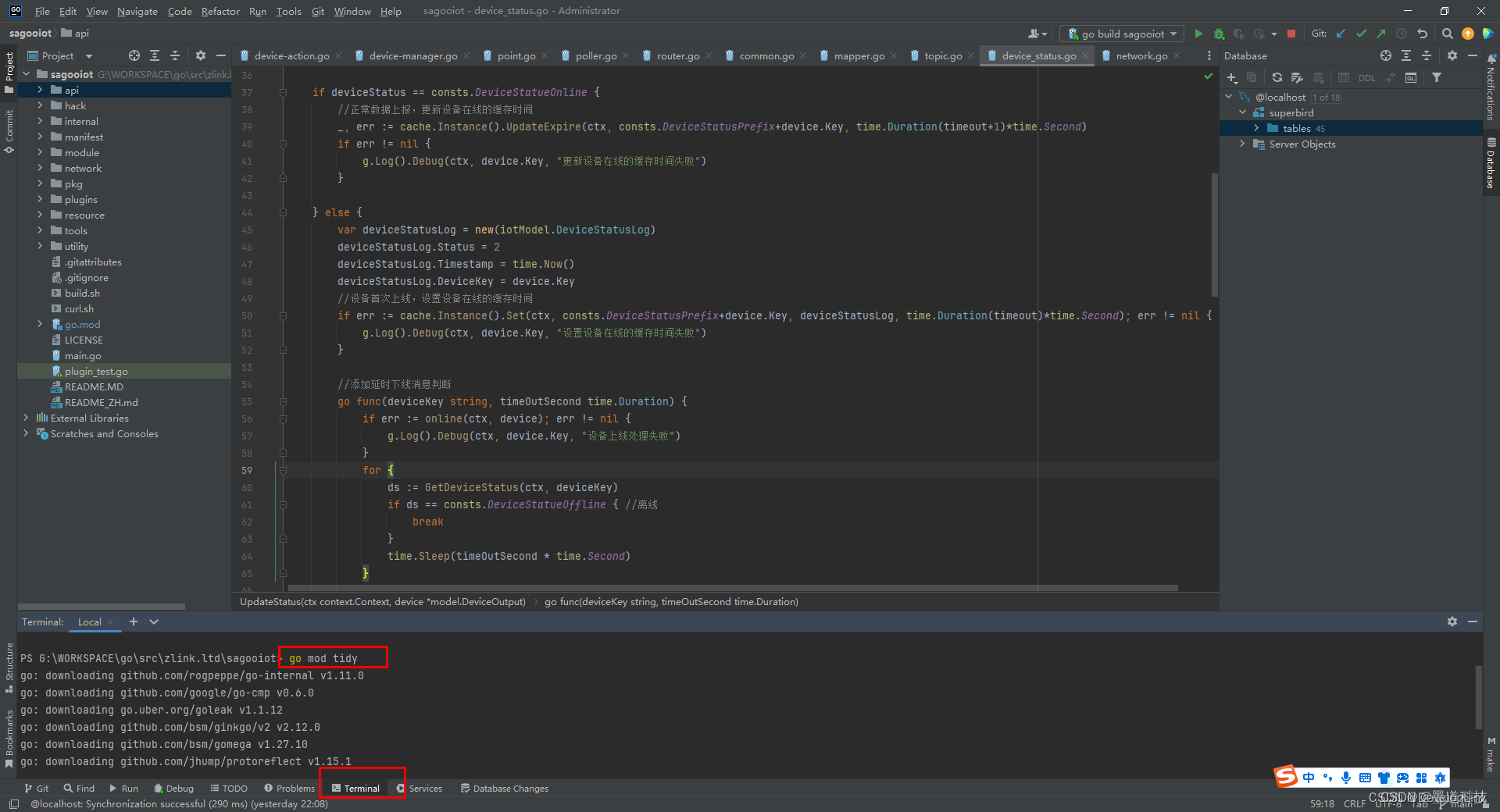Click the orange IDE update icon
1500x812 pixels.
[x=1468, y=34]
